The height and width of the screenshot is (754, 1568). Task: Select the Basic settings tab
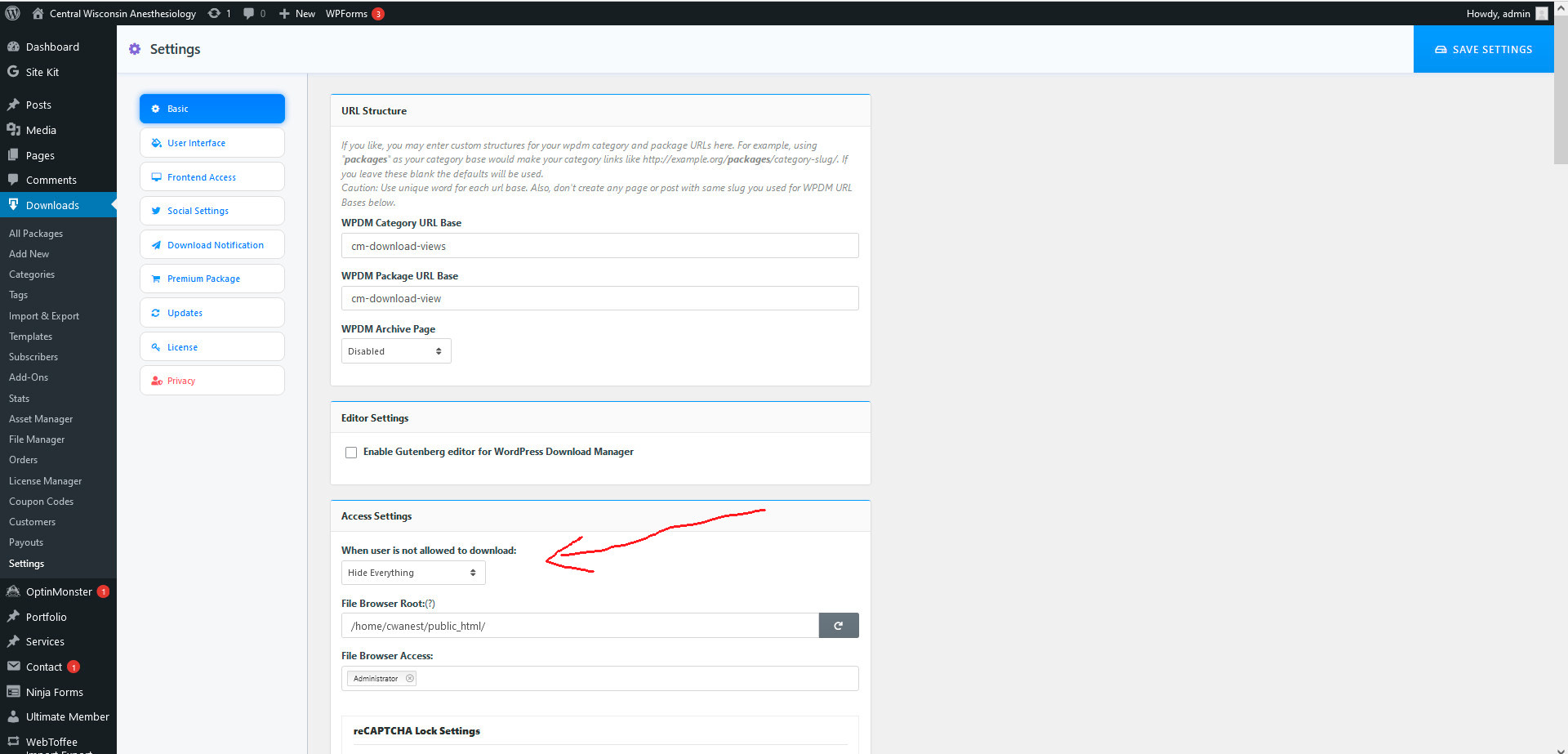click(x=212, y=109)
